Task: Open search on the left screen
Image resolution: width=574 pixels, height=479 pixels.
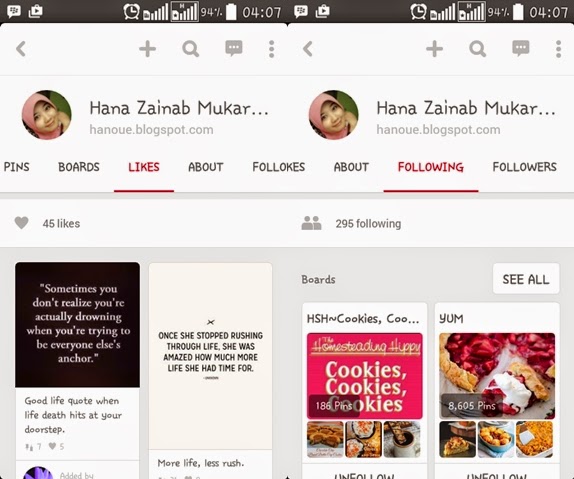Action: point(191,49)
